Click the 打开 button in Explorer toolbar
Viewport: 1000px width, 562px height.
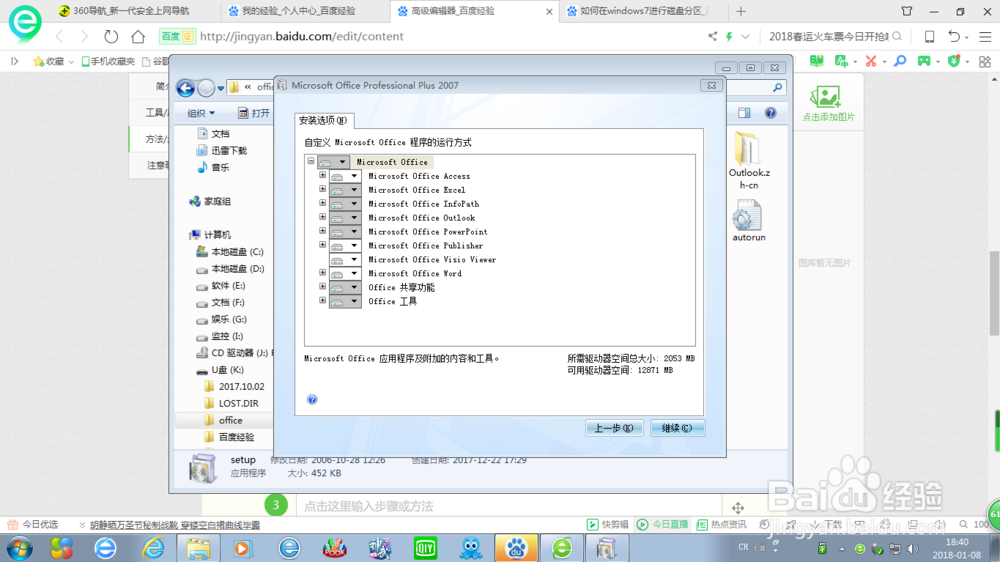tap(254, 114)
